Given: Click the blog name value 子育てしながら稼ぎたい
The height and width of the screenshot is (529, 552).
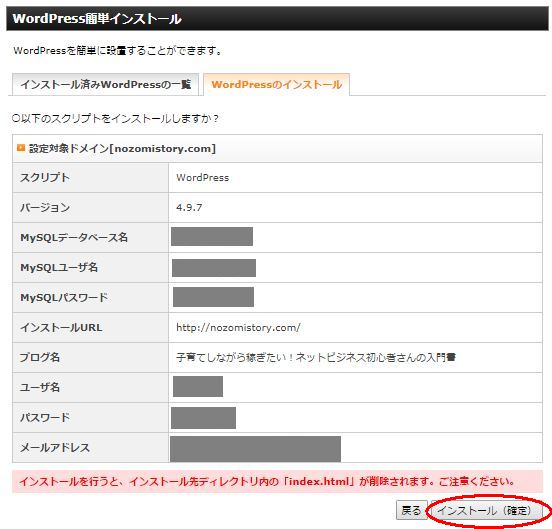Looking at the screenshot, I should 316,358.
